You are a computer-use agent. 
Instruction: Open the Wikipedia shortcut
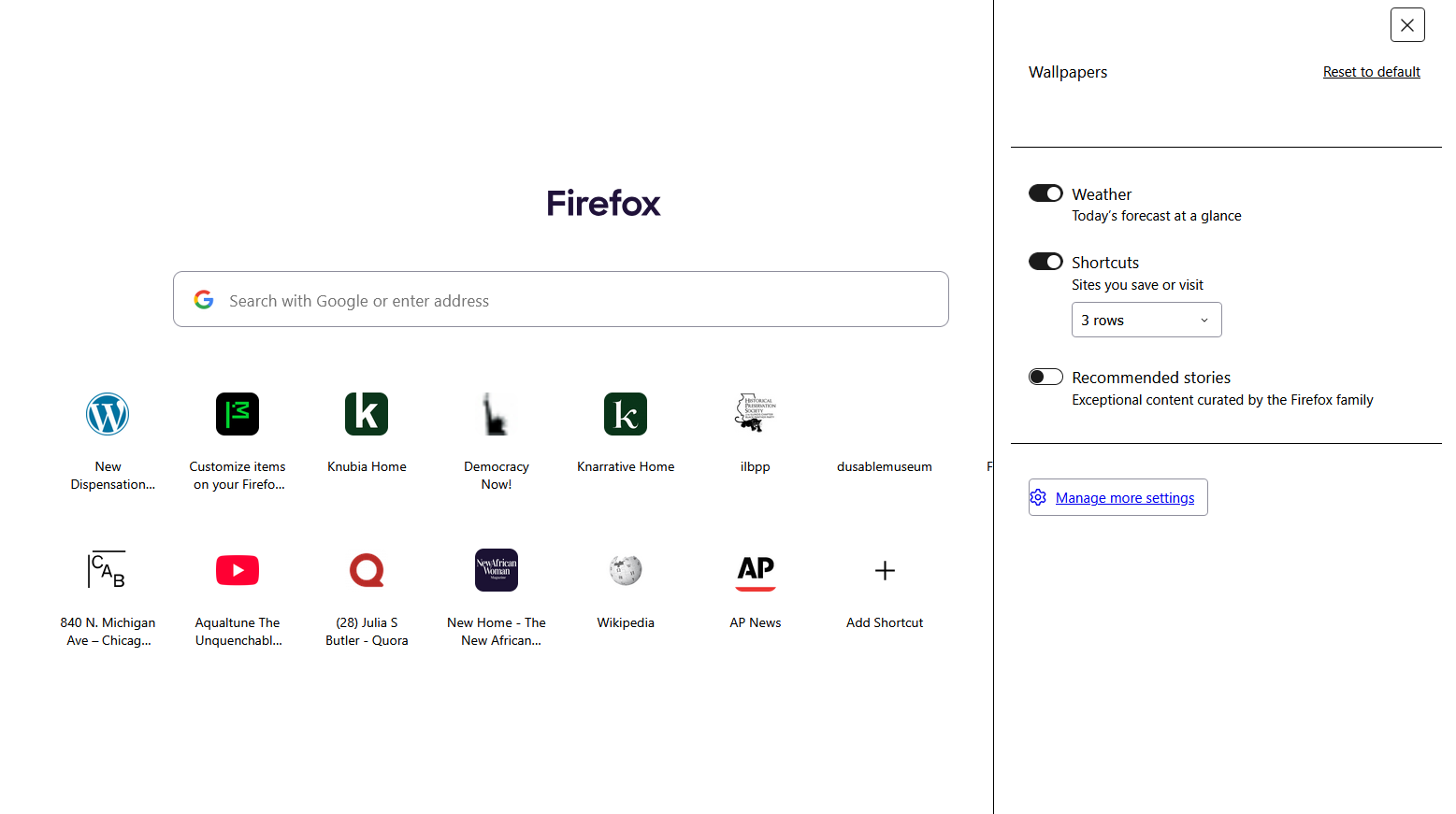pyautogui.click(x=626, y=570)
